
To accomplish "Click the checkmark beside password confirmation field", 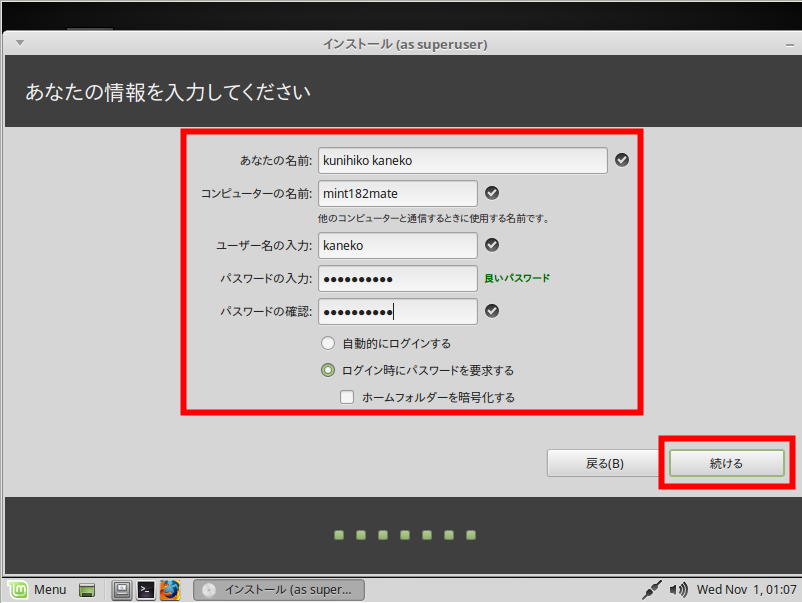I will 492,311.
